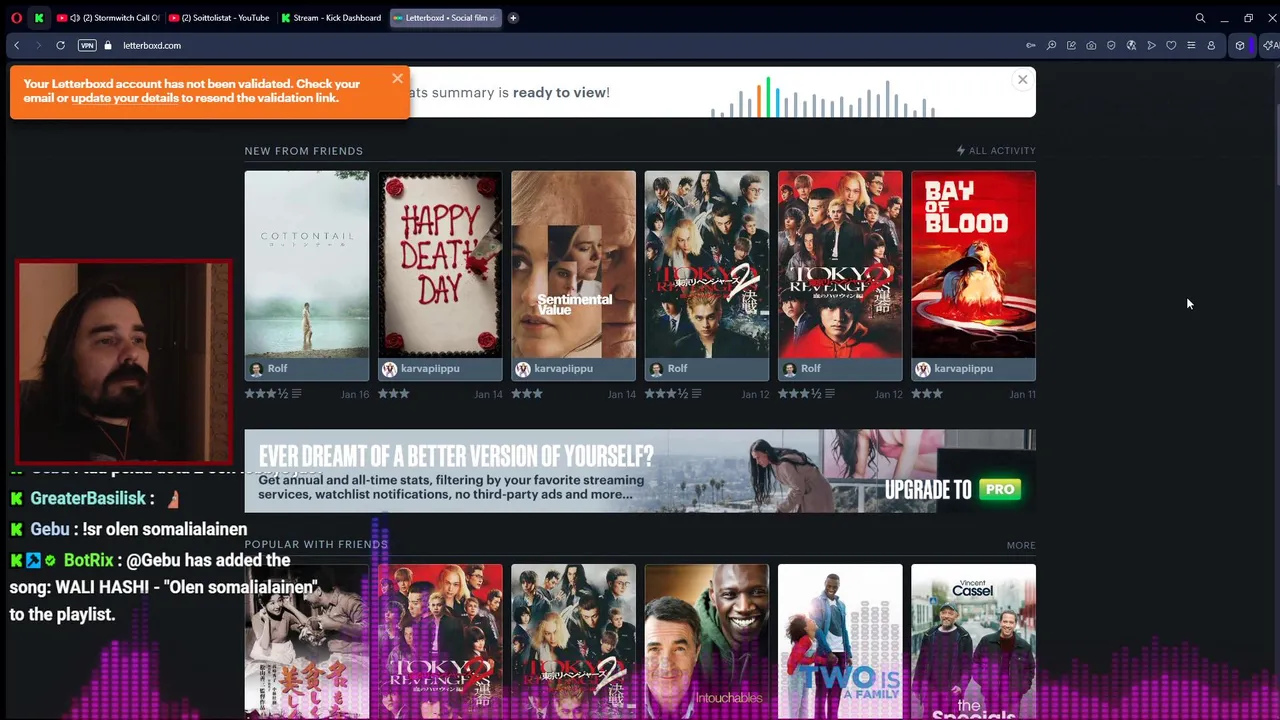Switch to Soittolistat - YouTube tab
The image size is (1280, 720).
tap(219, 17)
